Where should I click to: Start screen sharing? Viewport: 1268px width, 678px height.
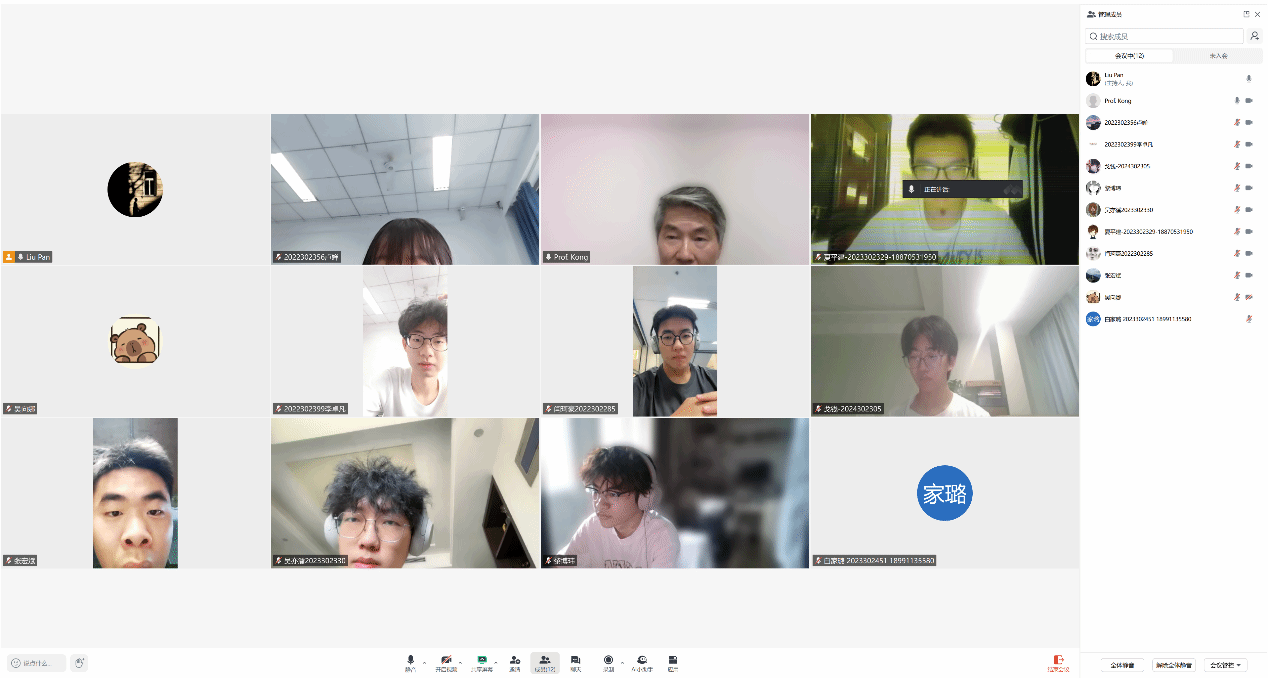(x=482, y=662)
